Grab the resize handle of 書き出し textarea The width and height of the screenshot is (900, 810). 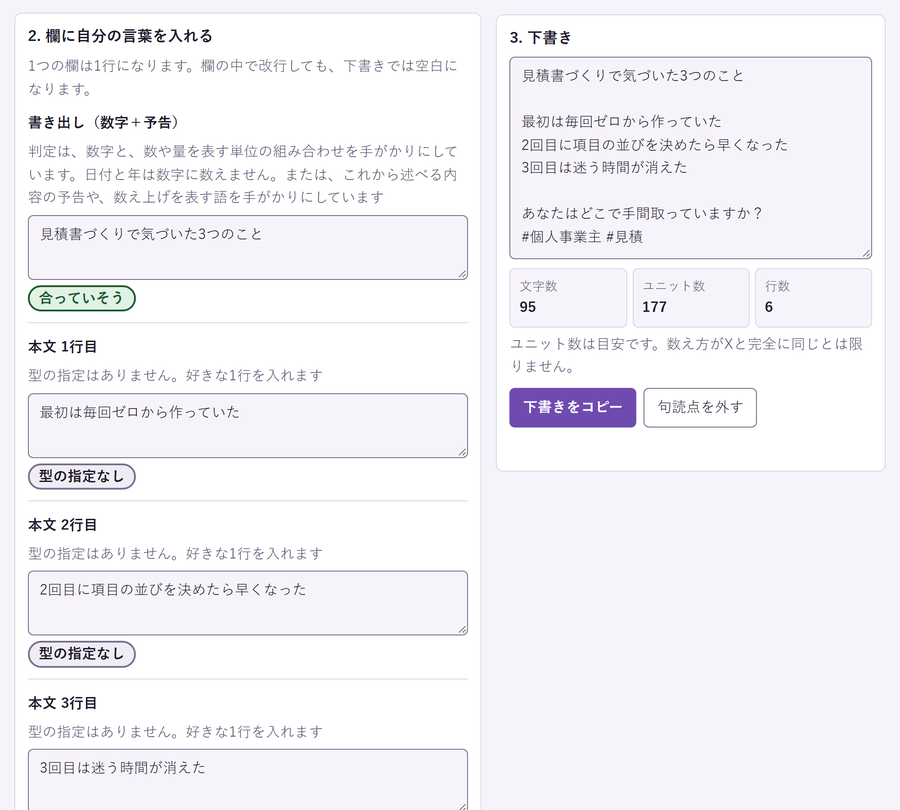pos(462,274)
